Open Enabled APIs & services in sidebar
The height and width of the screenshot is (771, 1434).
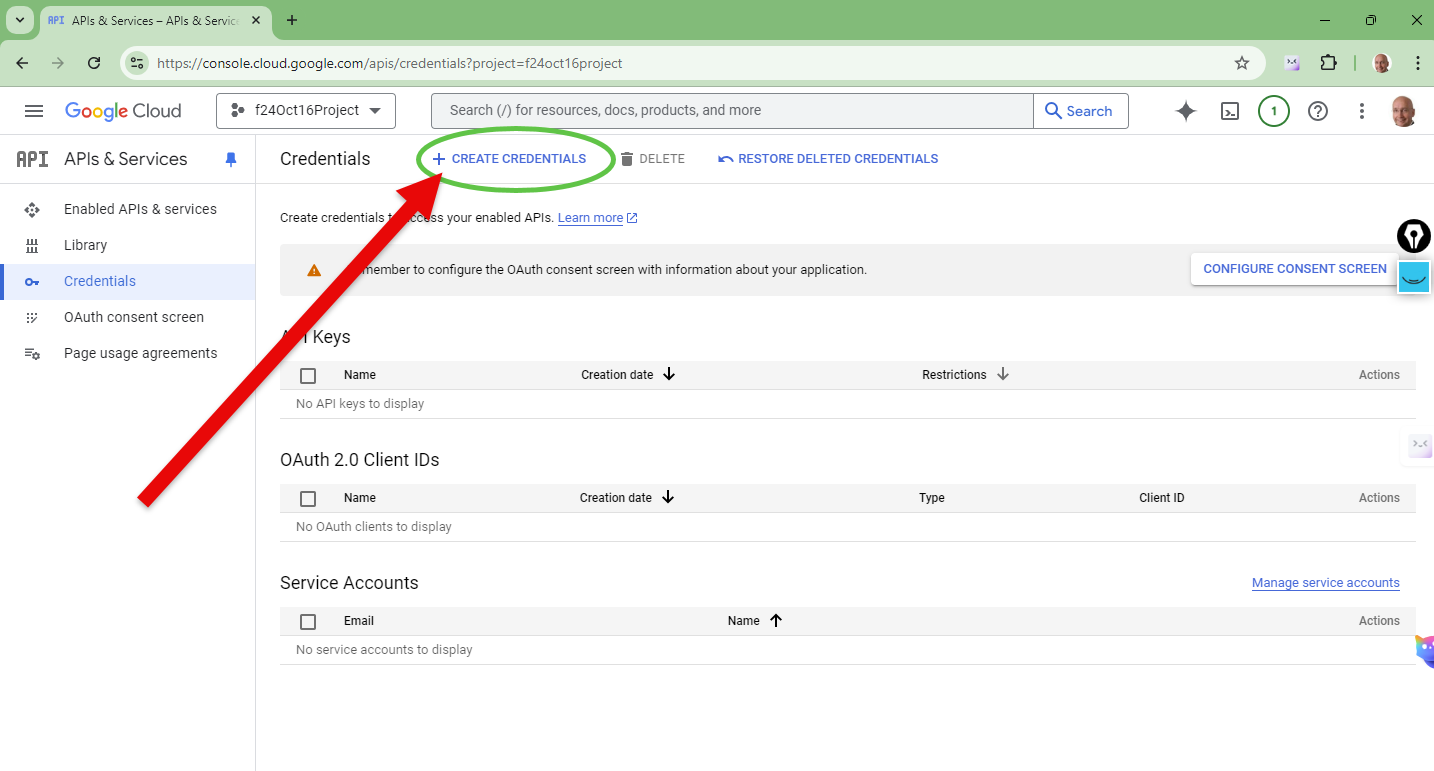[140, 209]
